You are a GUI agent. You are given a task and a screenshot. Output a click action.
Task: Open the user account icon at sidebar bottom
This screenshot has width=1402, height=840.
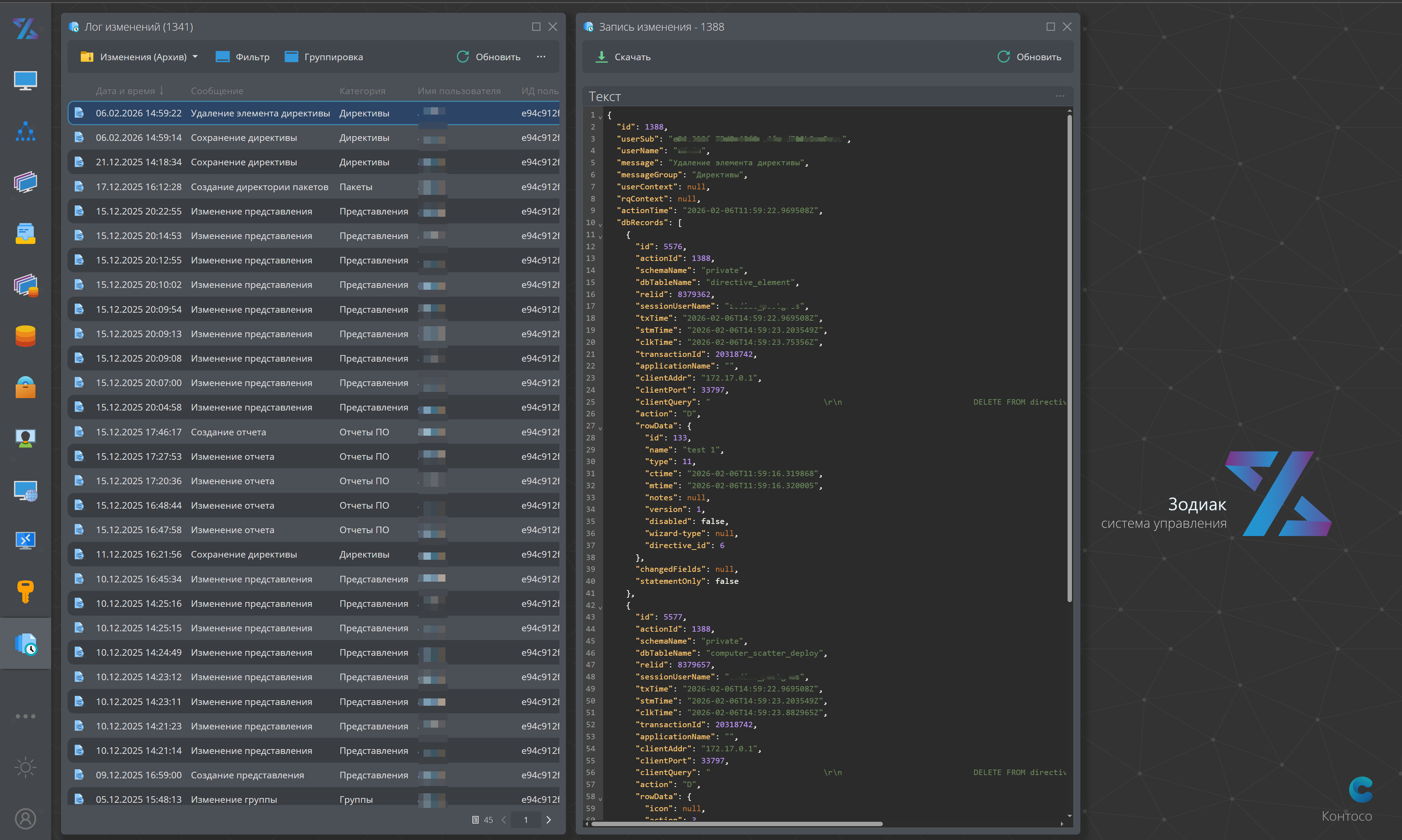click(x=26, y=818)
